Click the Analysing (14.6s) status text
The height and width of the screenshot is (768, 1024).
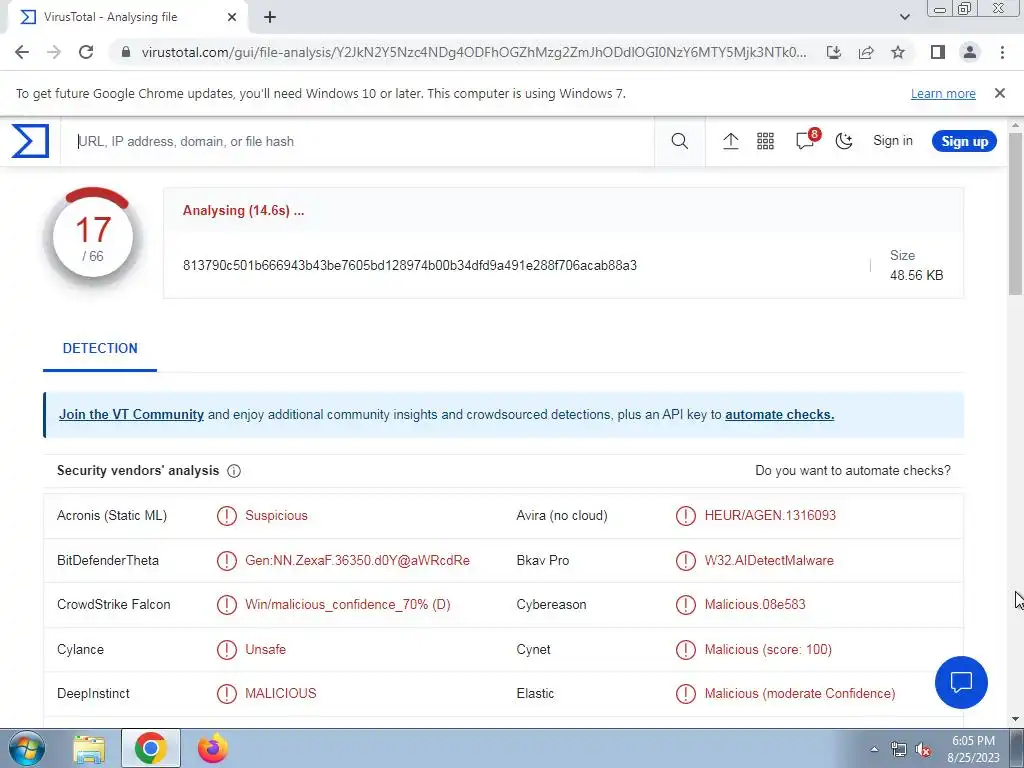[x=244, y=210]
